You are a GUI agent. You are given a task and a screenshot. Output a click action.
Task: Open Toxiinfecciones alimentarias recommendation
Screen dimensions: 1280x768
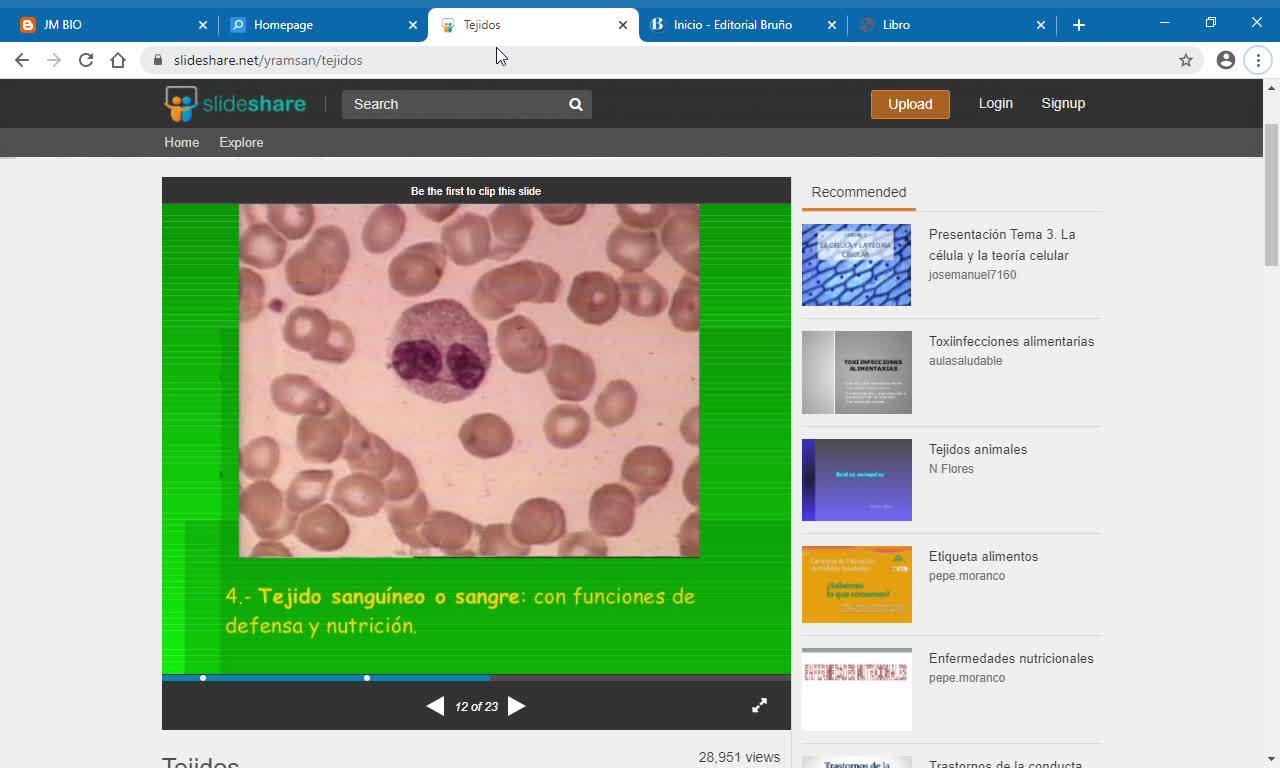[x=1011, y=341]
